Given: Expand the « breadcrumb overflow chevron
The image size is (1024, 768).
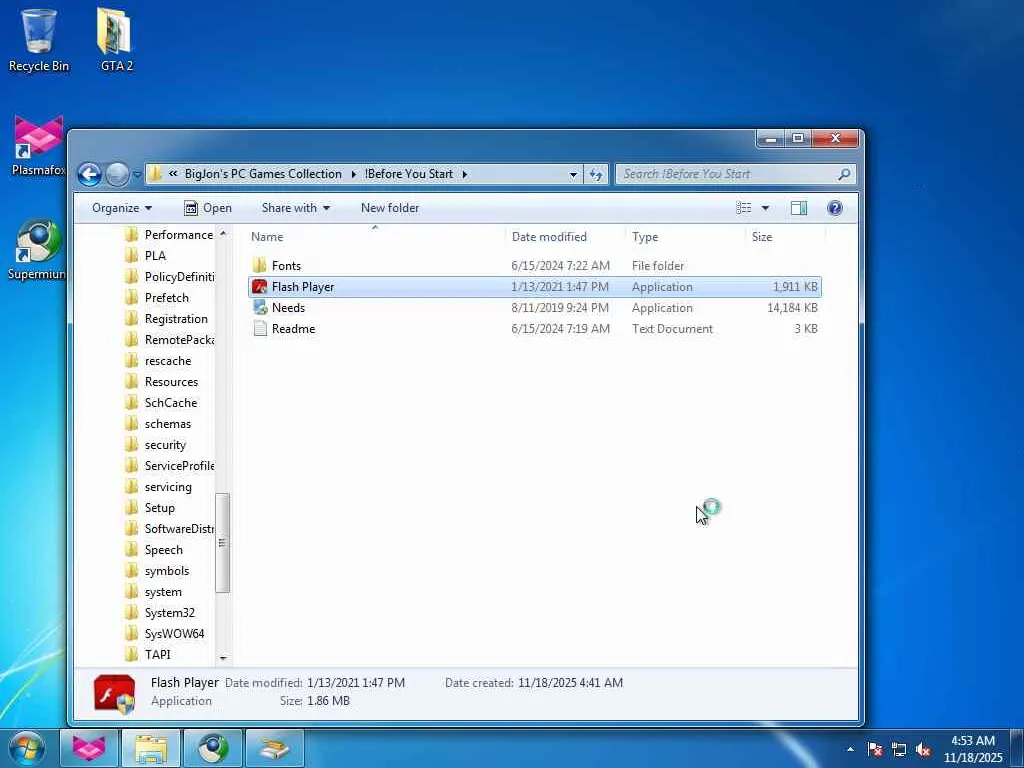Looking at the screenshot, I should pyautogui.click(x=173, y=174).
